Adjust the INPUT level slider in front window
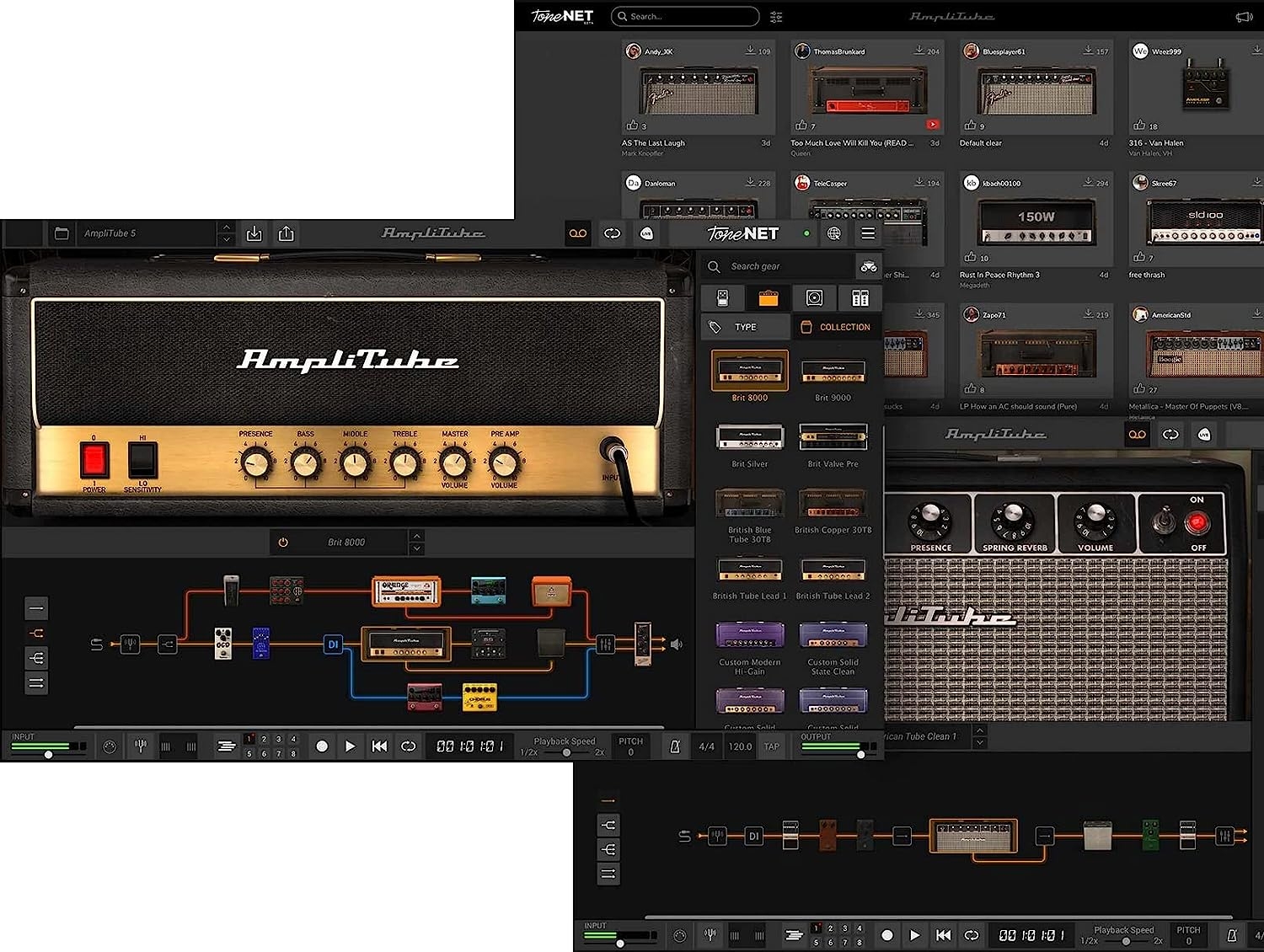1264x952 pixels. [49, 754]
